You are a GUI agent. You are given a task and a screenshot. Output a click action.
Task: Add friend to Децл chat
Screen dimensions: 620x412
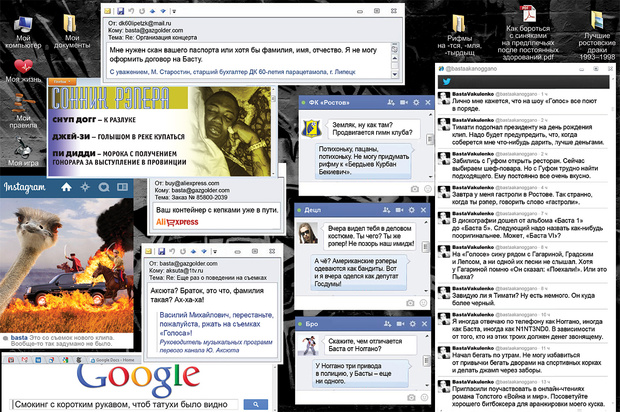(x=387, y=210)
